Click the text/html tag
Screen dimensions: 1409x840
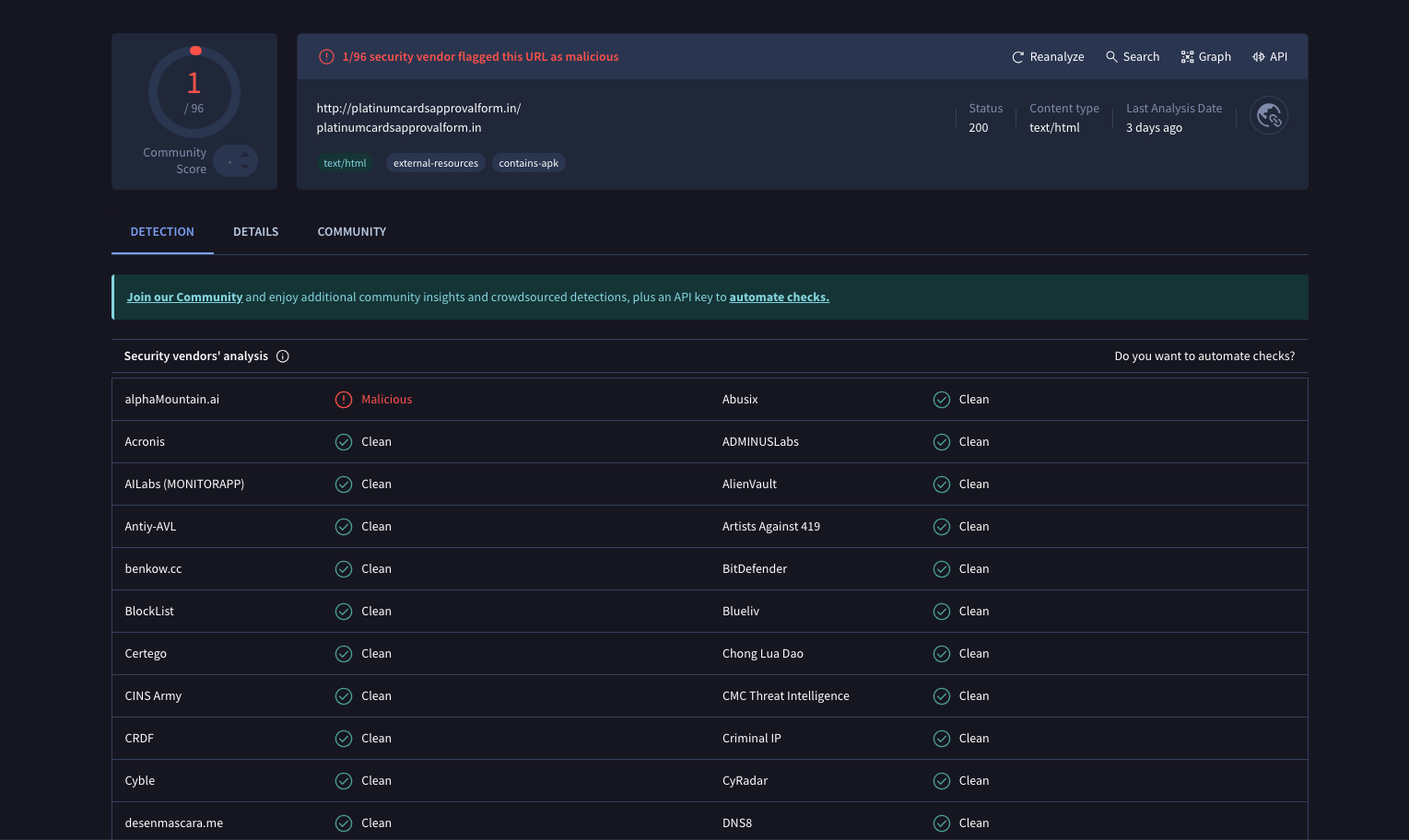click(x=345, y=163)
